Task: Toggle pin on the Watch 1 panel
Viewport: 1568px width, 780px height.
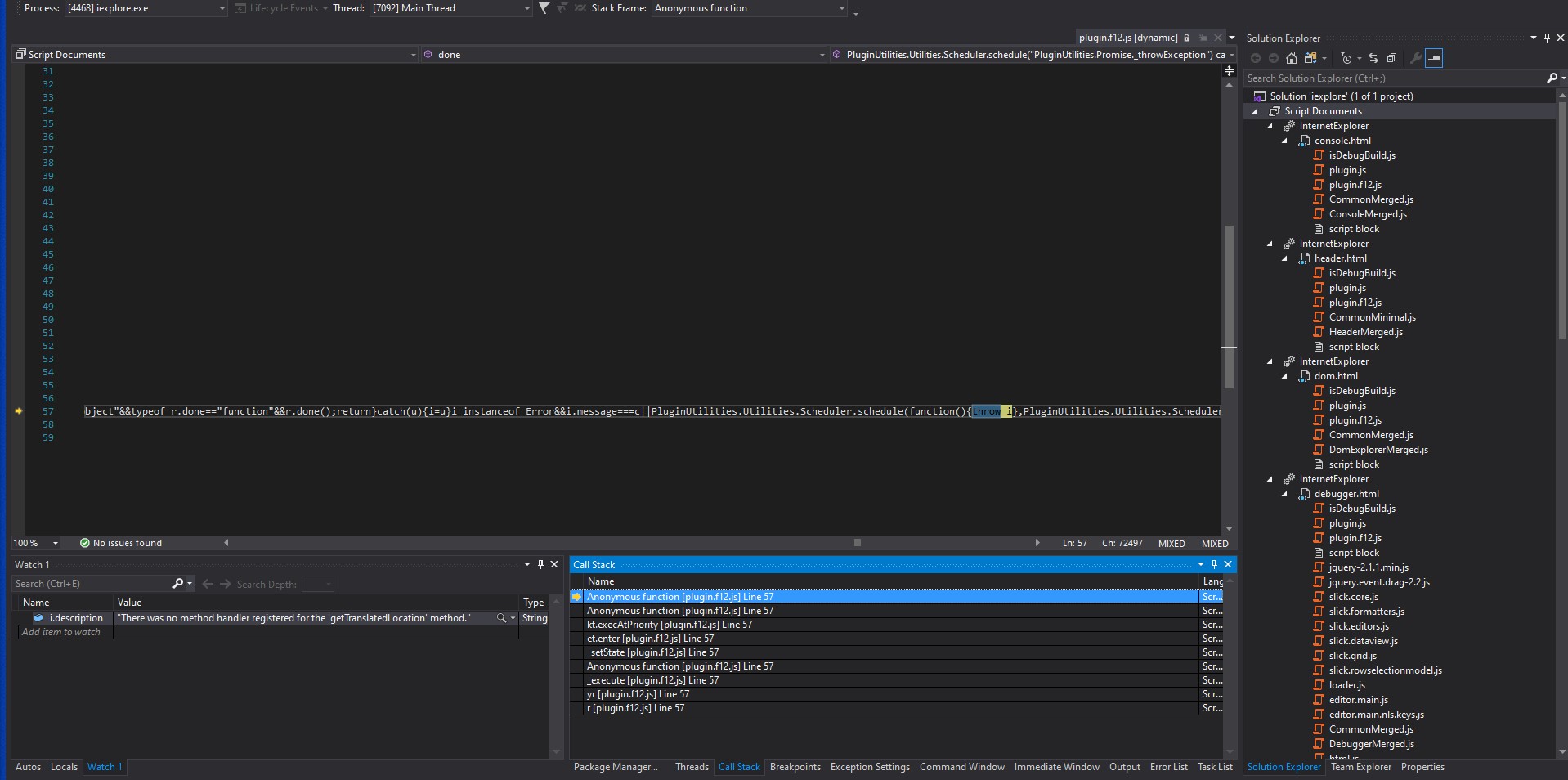Action: [x=540, y=564]
